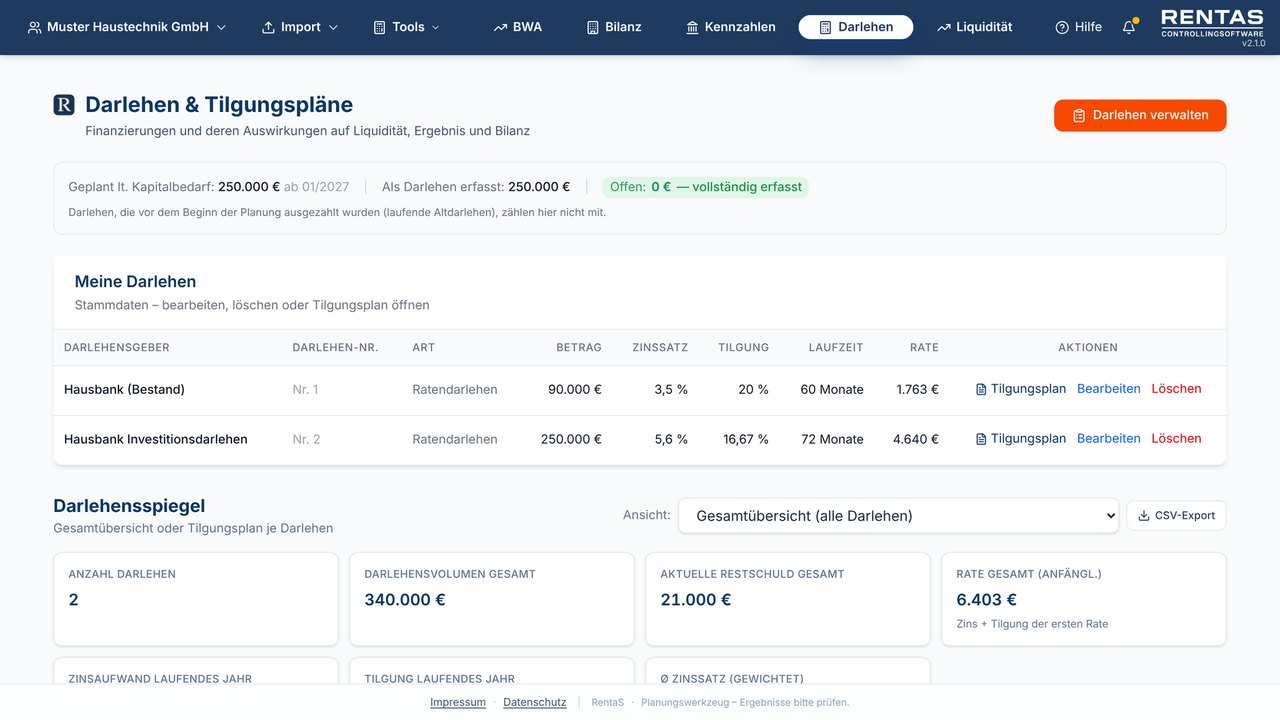
Task: Click the RentaS R logo beside the page title
Action: pyautogui.click(x=64, y=105)
